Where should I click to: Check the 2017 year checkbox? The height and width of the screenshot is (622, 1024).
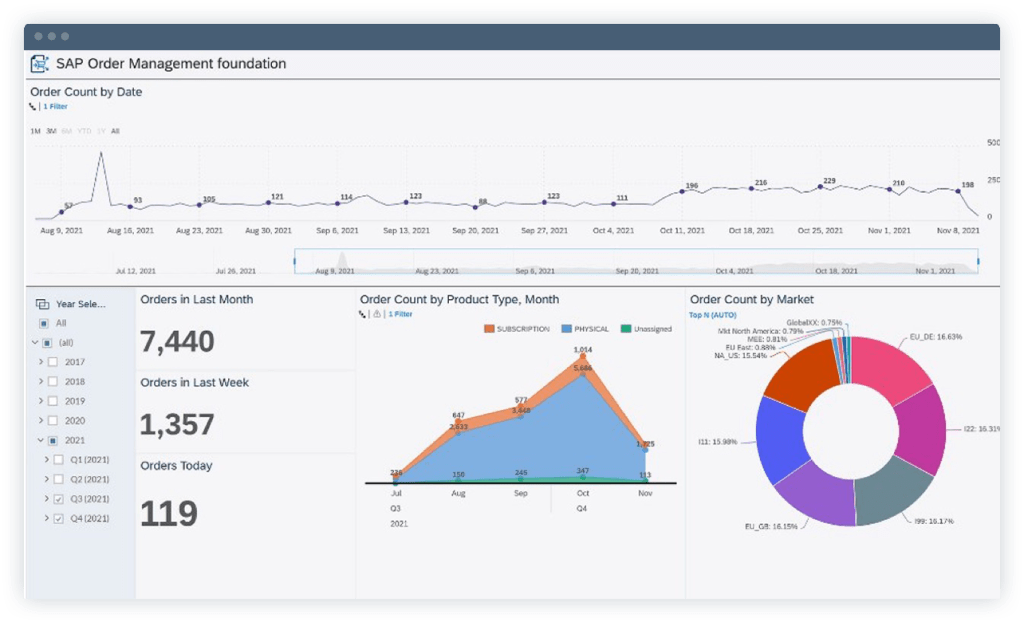[54, 362]
